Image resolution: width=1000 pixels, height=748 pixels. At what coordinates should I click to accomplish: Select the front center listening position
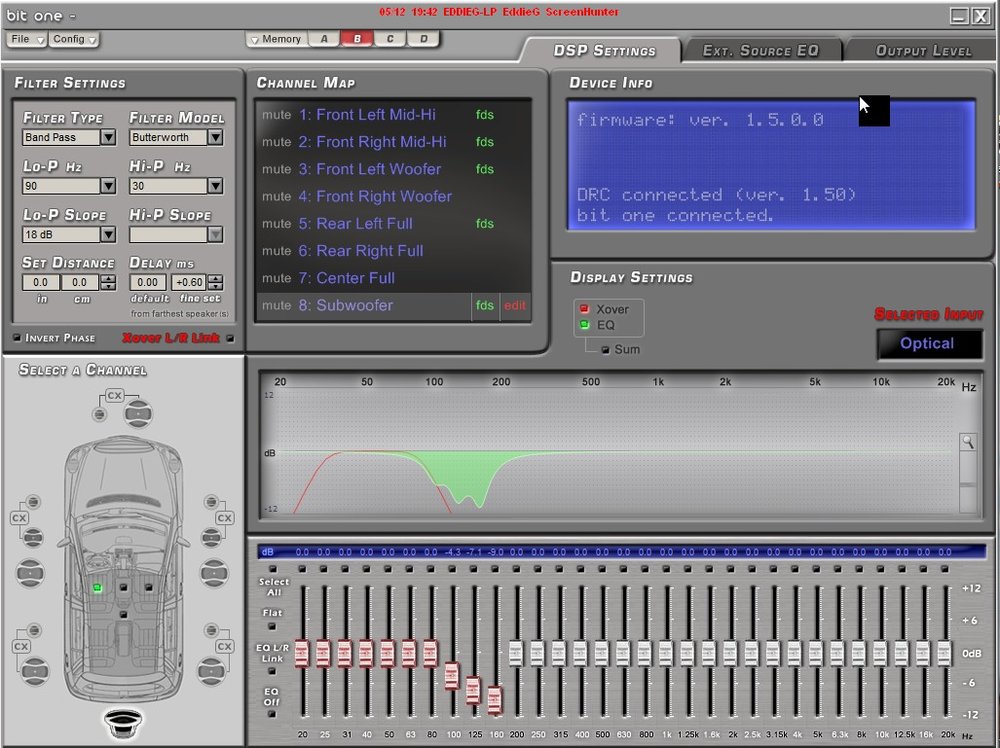[123, 587]
